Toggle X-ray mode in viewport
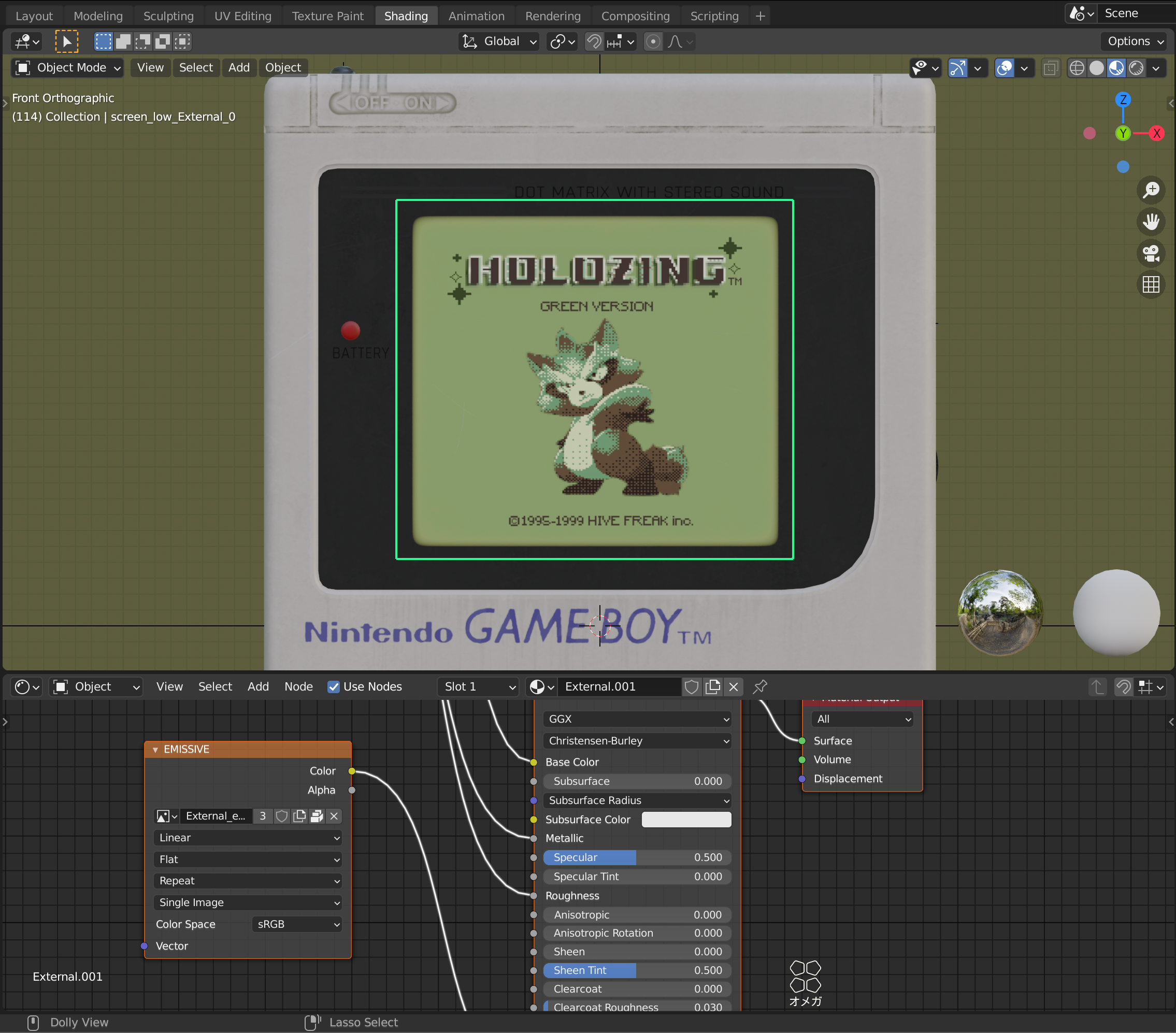Viewport: 1176px width, 1033px height. 1051,68
